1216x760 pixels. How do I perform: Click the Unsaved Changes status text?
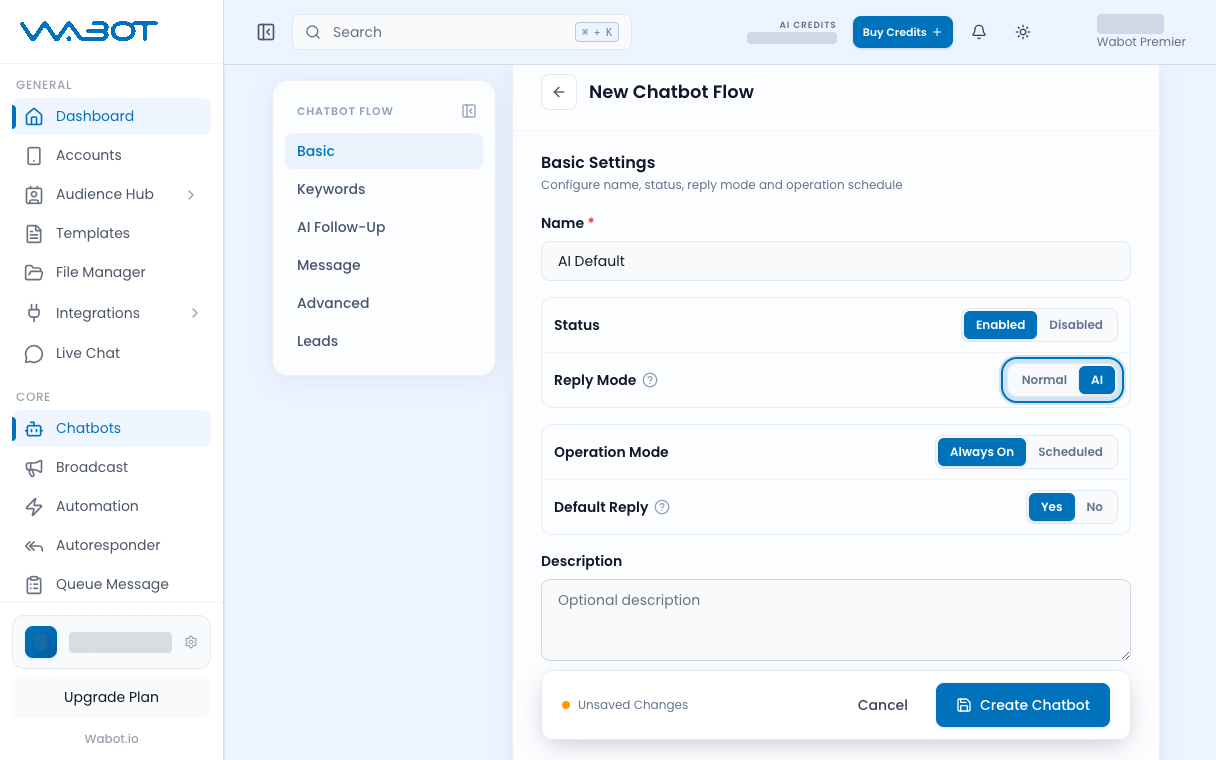(633, 705)
